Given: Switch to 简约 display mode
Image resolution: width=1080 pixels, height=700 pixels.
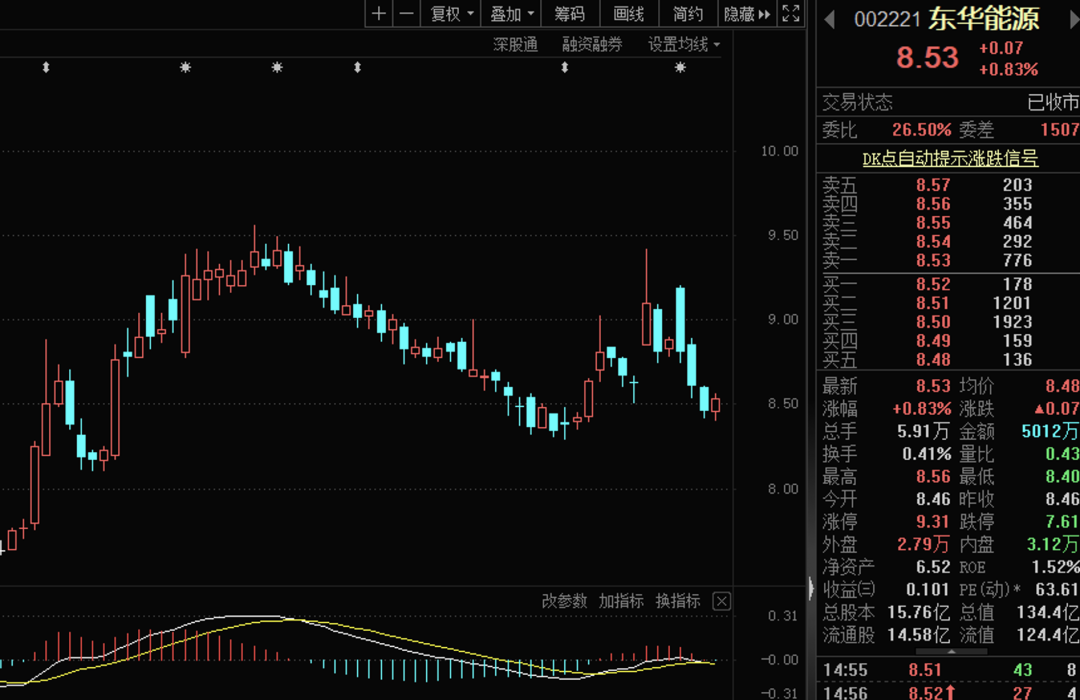Looking at the screenshot, I should coord(687,14).
